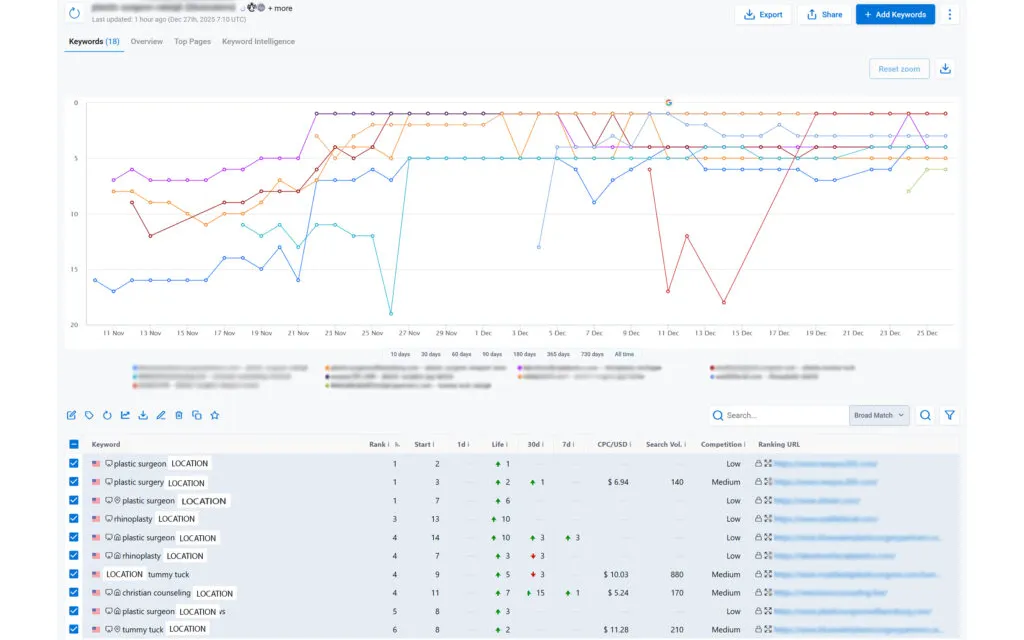
Task: Switch to the Keywords (18) tab
Action: pyautogui.click(x=94, y=41)
